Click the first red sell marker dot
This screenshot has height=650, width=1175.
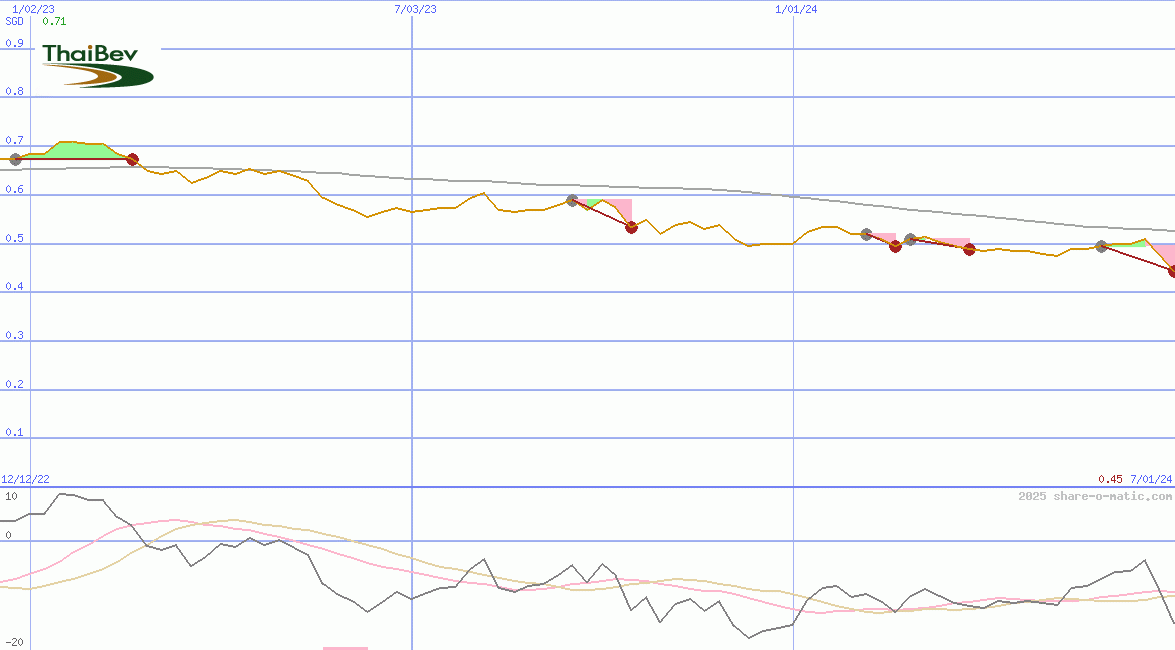(133, 158)
